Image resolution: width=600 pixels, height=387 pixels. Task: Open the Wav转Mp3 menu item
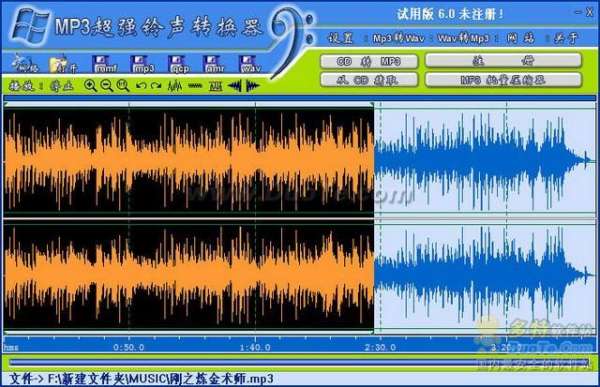[x=463, y=38]
